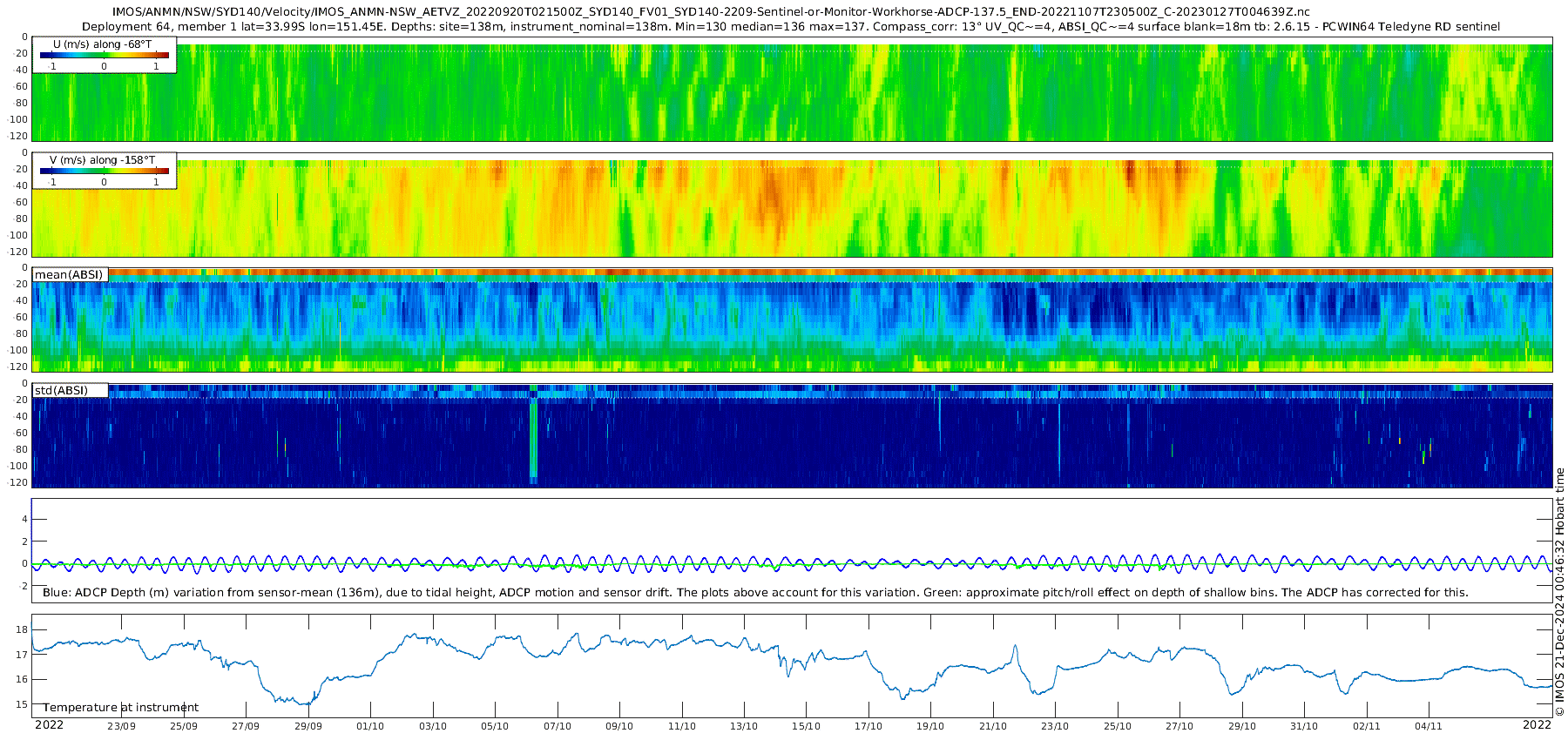Click the 23/09 date tick label
The width and height of the screenshot is (1568, 740).
click(x=121, y=726)
